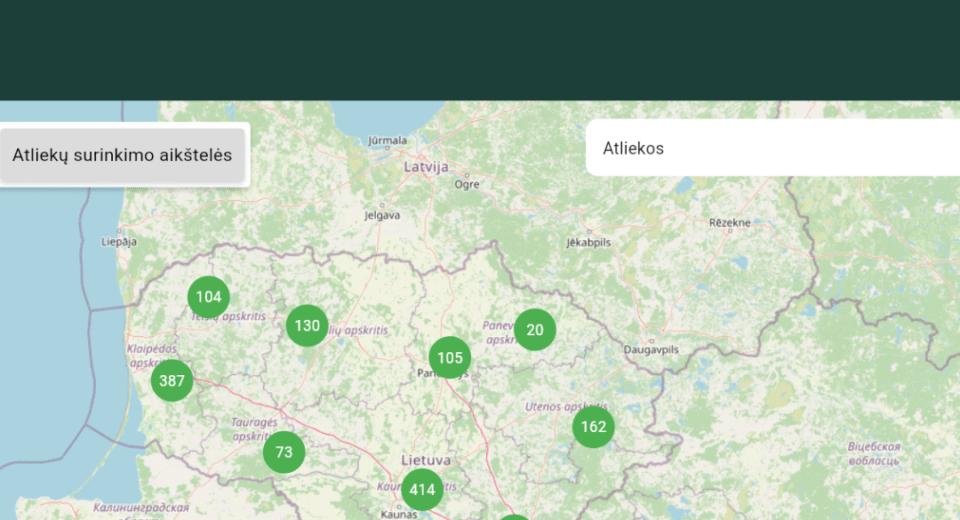Click the 104 cluster marker near Telšių apskritis
960x520 pixels.
pos(209,297)
